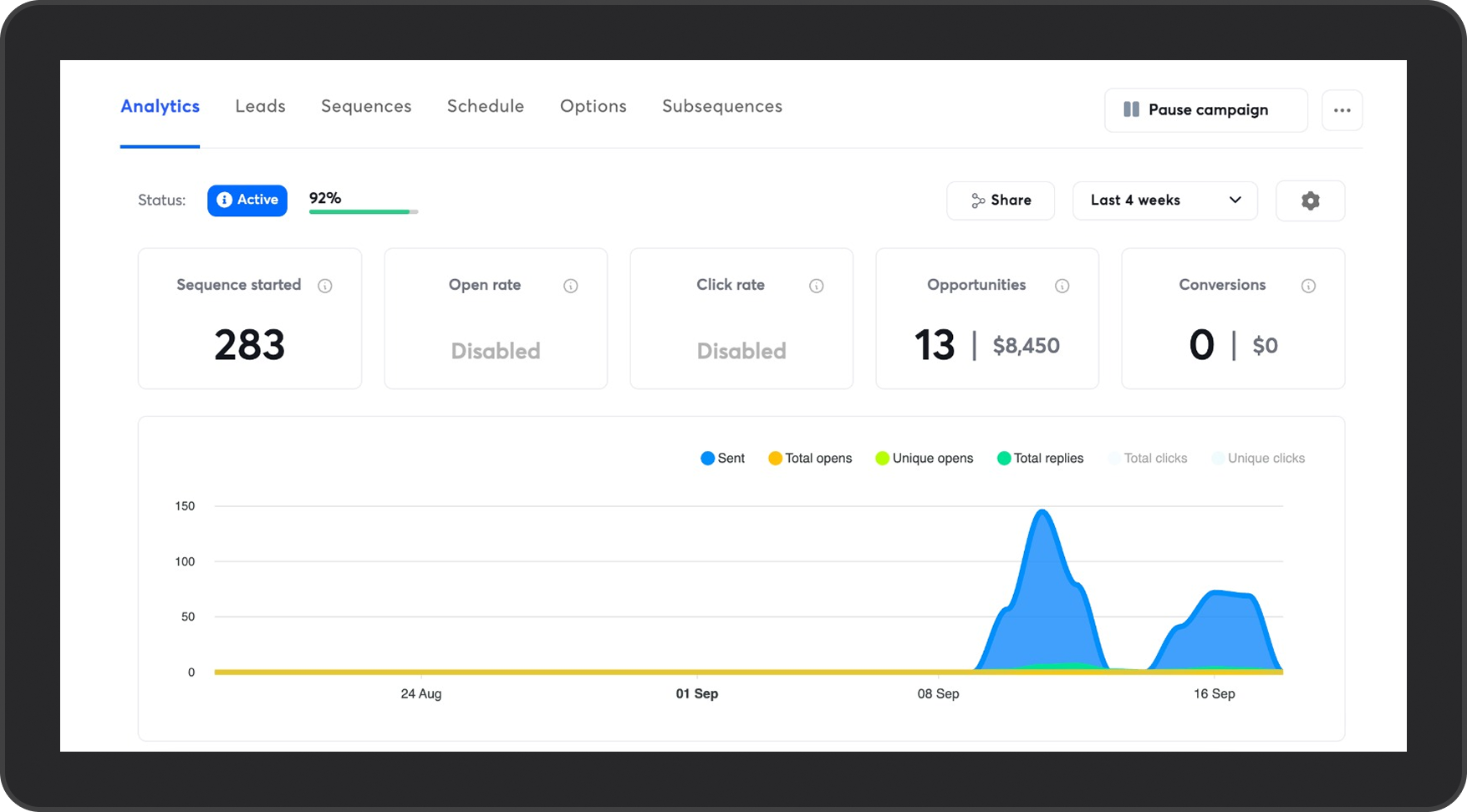Click the Opportunities count 13
The height and width of the screenshot is (812, 1467).
[935, 345]
